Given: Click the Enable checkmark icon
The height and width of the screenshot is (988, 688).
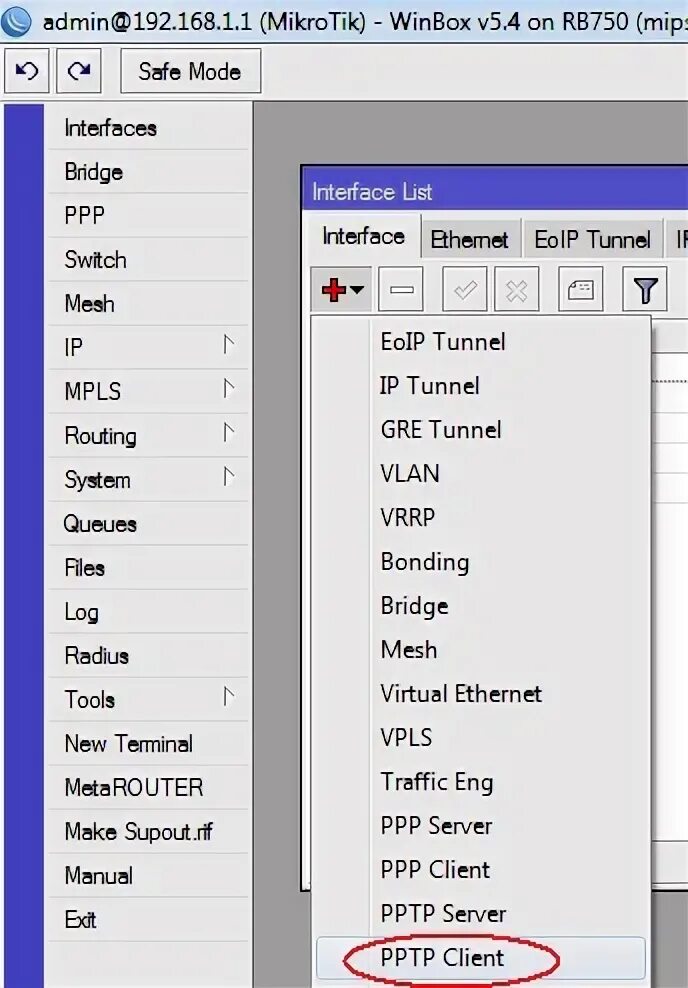Looking at the screenshot, I should coord(465,289).
